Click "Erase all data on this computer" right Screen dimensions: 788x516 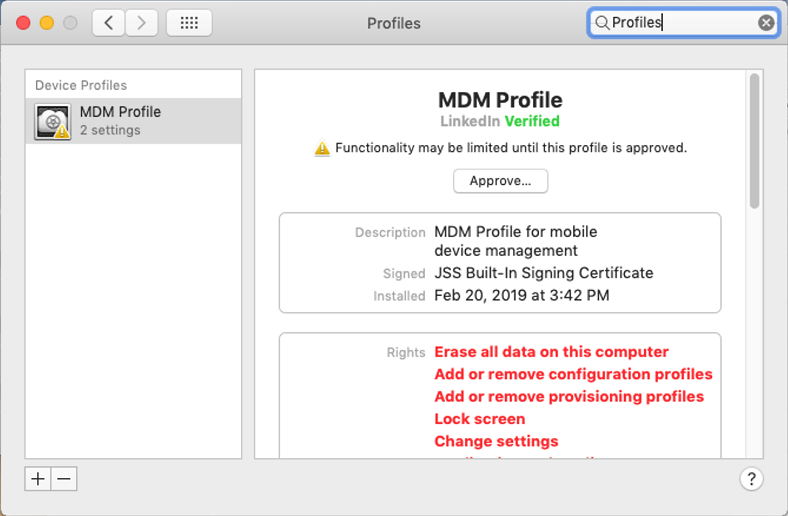pos(551,352)
